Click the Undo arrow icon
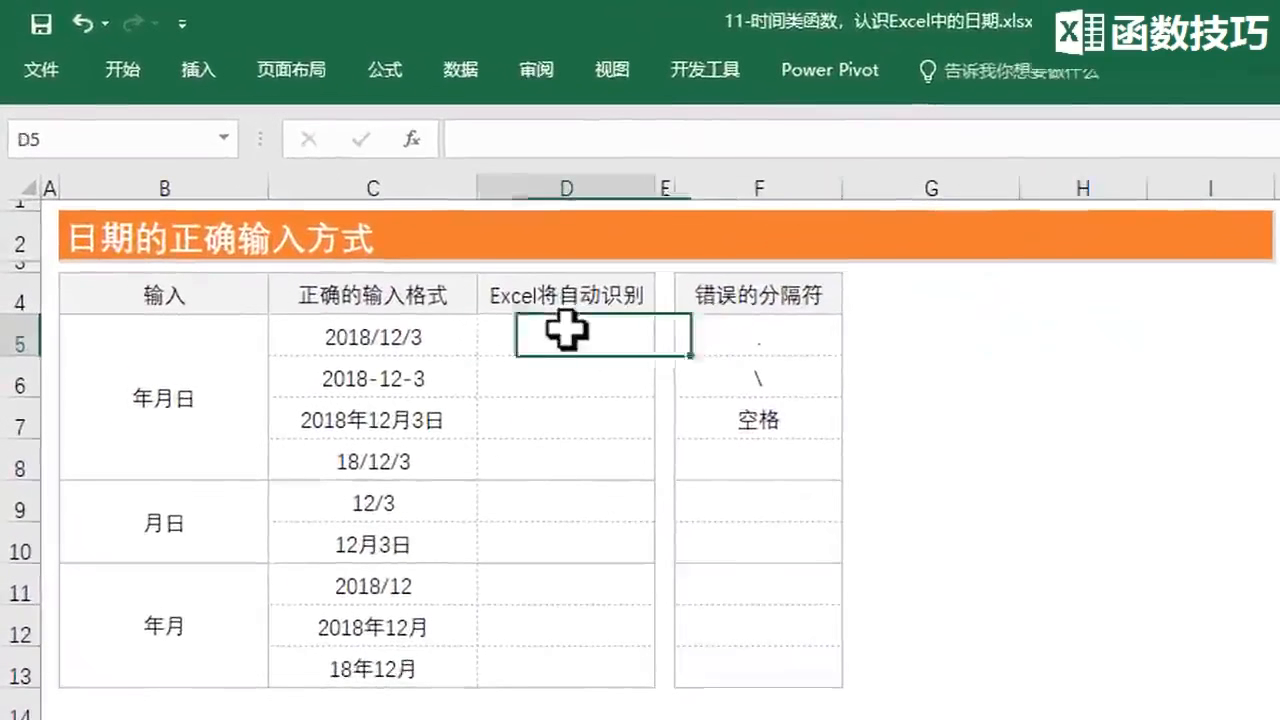 tap(82, 23)
